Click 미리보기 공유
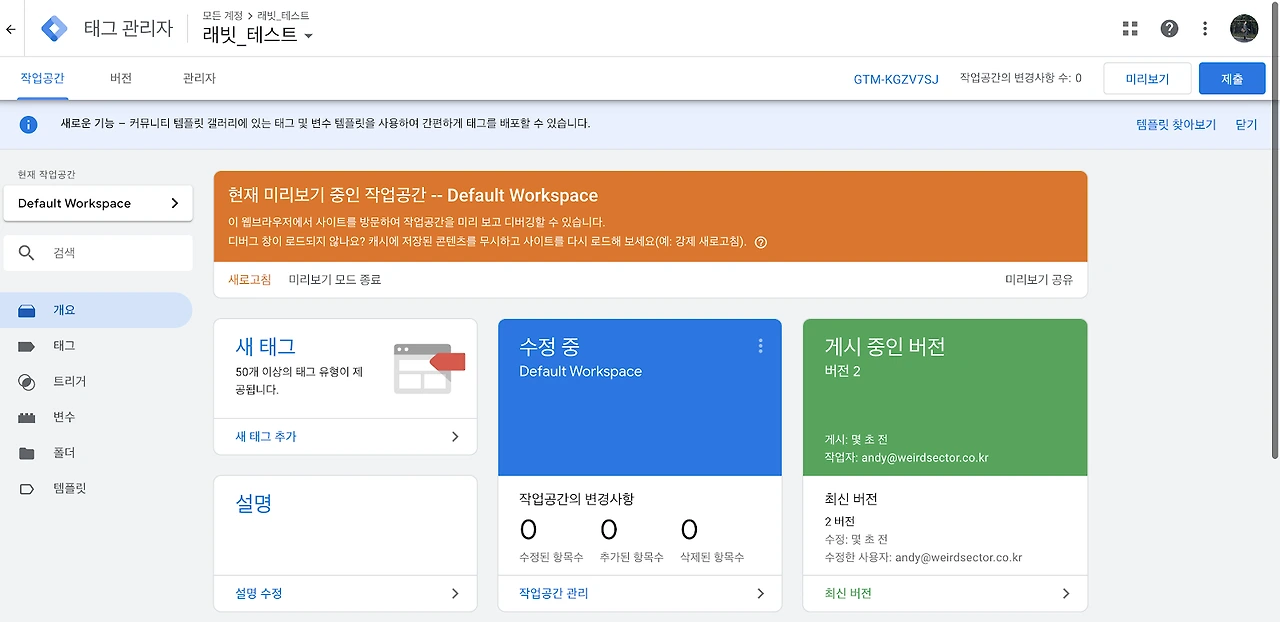 [1039, 280]
